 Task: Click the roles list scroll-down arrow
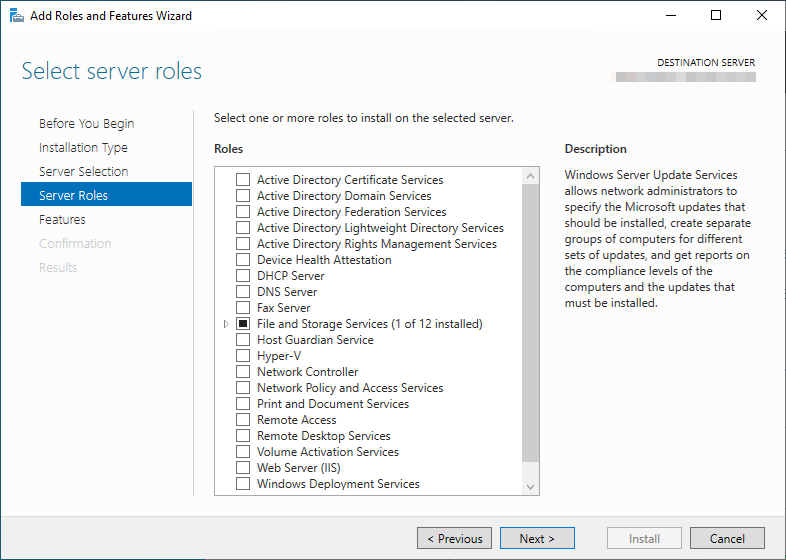[530, 486]
